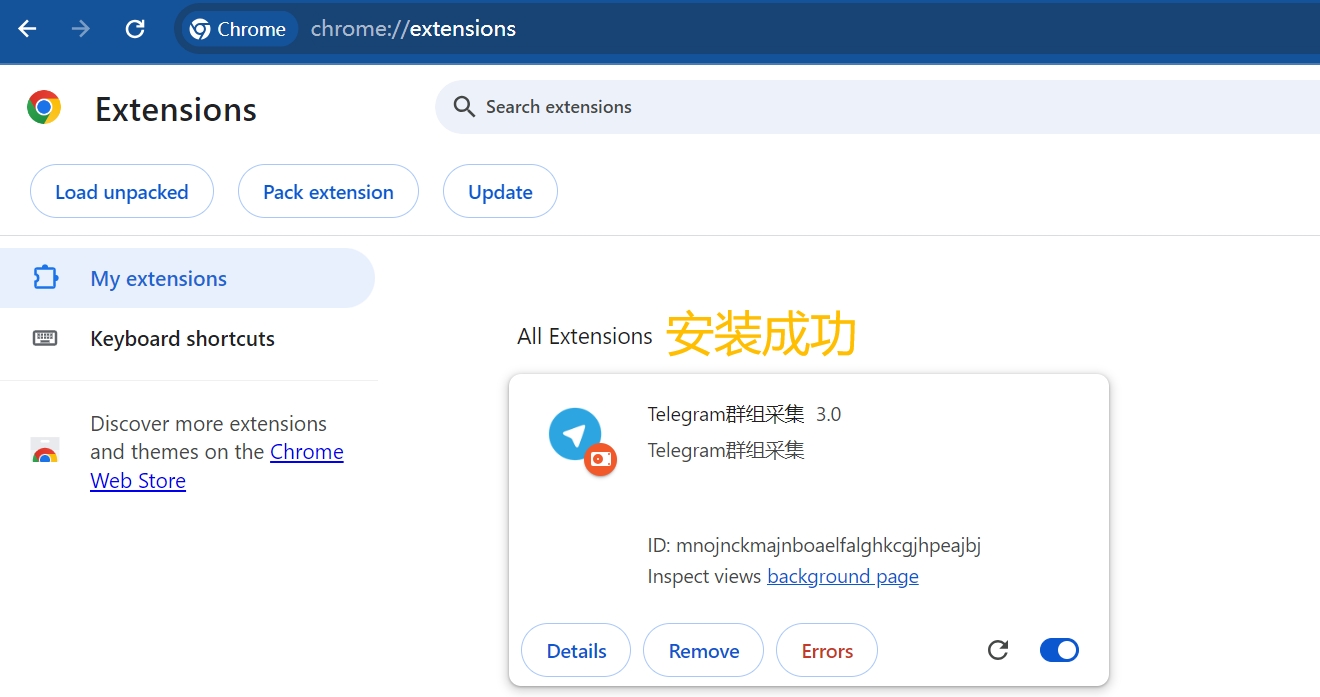
Task: Select My extensions in the sidebar
Action: tap(159, 279)
